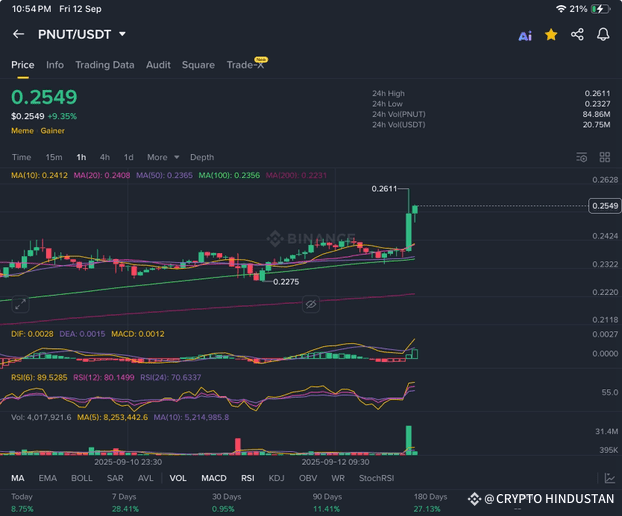Tap the 180 Days 27.13% performance

pyautogui.click(x=430, y=503)
